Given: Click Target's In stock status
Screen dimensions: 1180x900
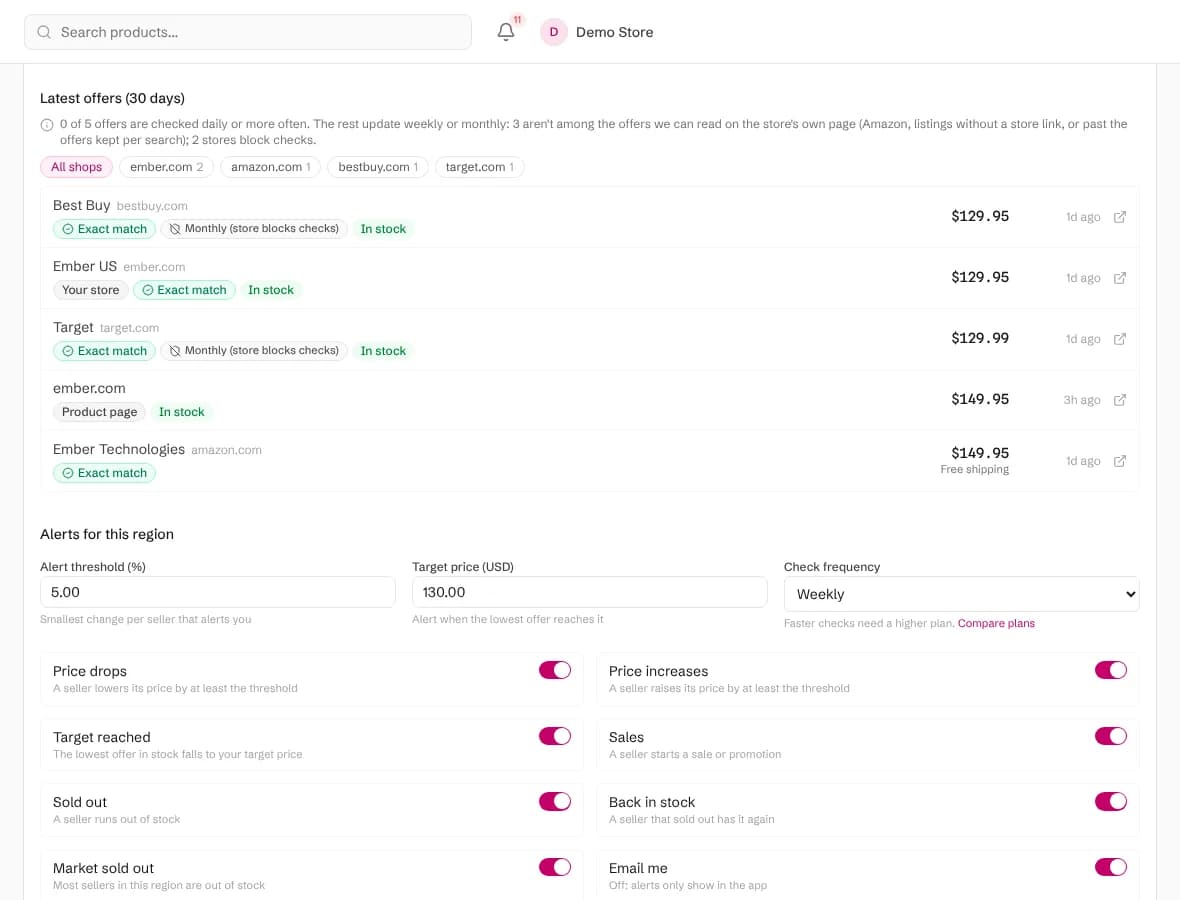Looking at the screenshot, I should (x=383, y=351).
